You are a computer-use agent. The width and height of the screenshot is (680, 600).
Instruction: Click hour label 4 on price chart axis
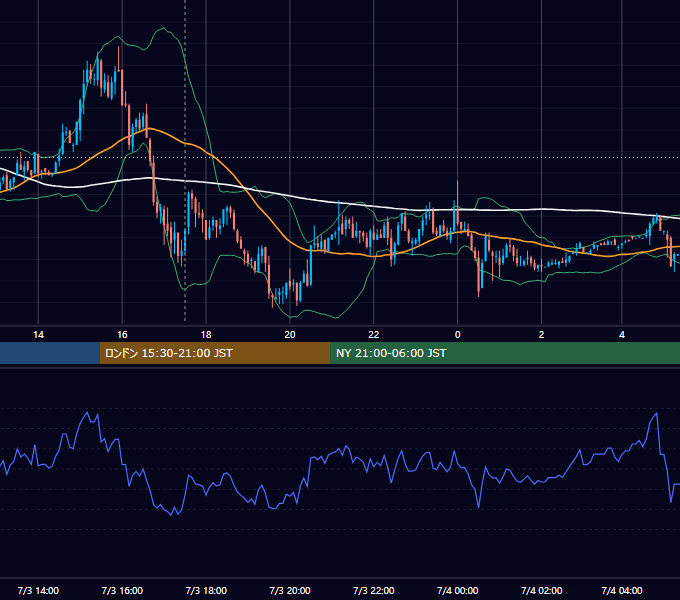(x=621, y=335)
